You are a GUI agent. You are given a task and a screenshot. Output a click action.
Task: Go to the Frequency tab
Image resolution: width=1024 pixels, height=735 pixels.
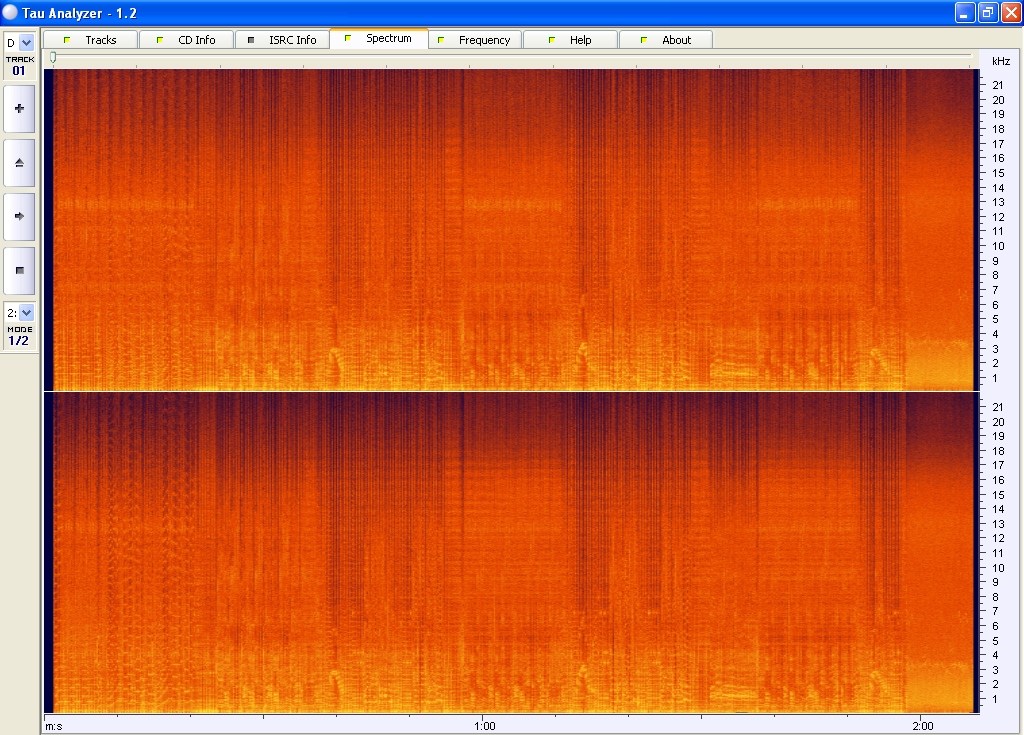click(x=475, y=40)
